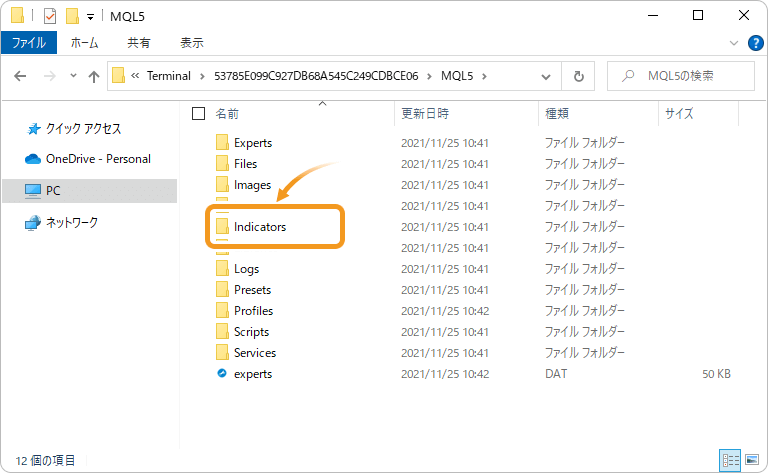The image size is (768, 473).
Task: Click the MQL5 breadcrumb segment
Action: click(x=456, y=76)
